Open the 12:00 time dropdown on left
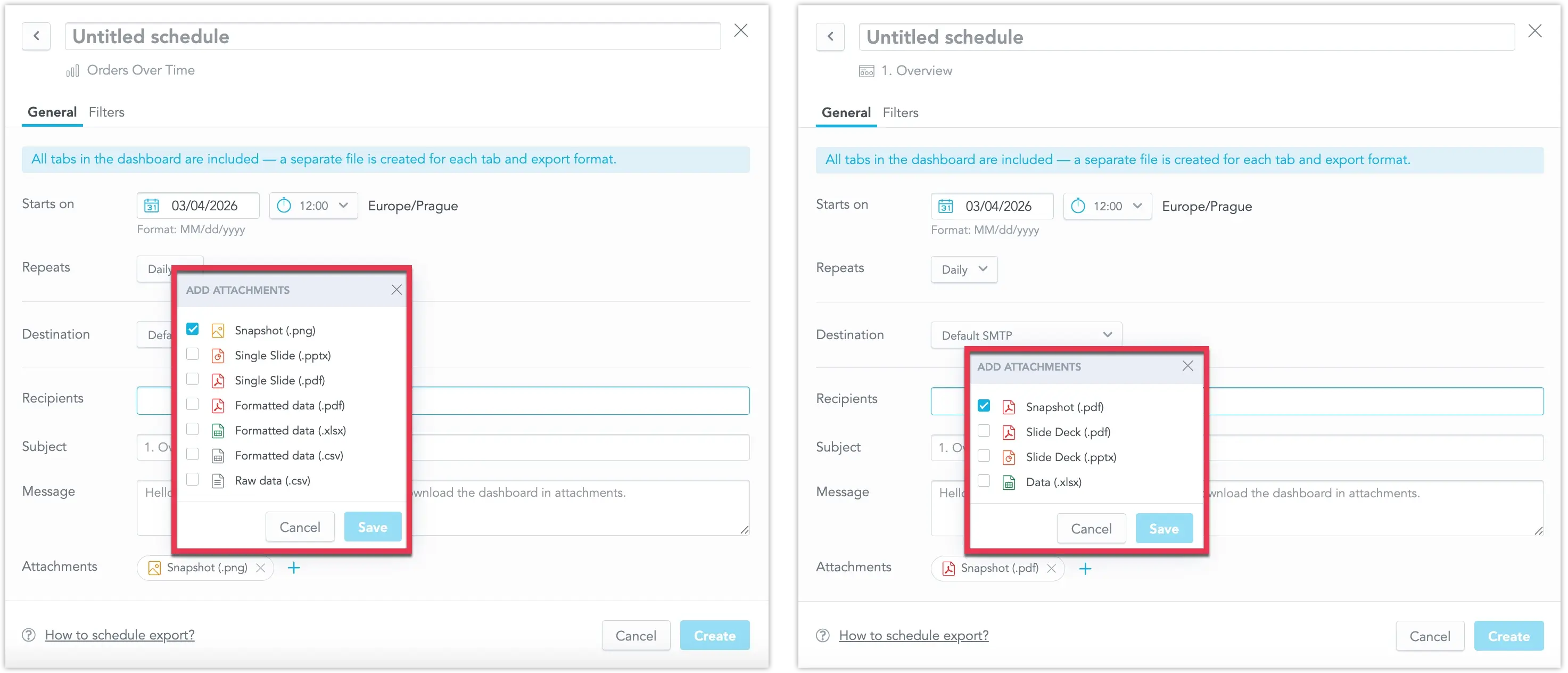This screenshot has height=673, width=1568. point(313,206)
